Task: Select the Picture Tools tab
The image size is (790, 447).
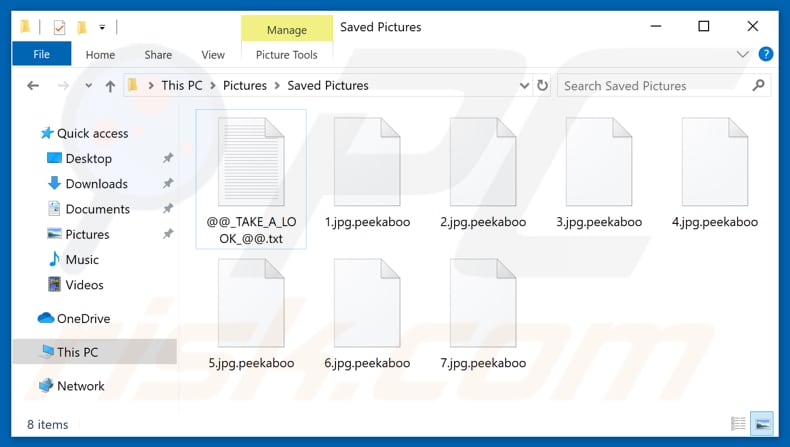Action: [286, 55]
